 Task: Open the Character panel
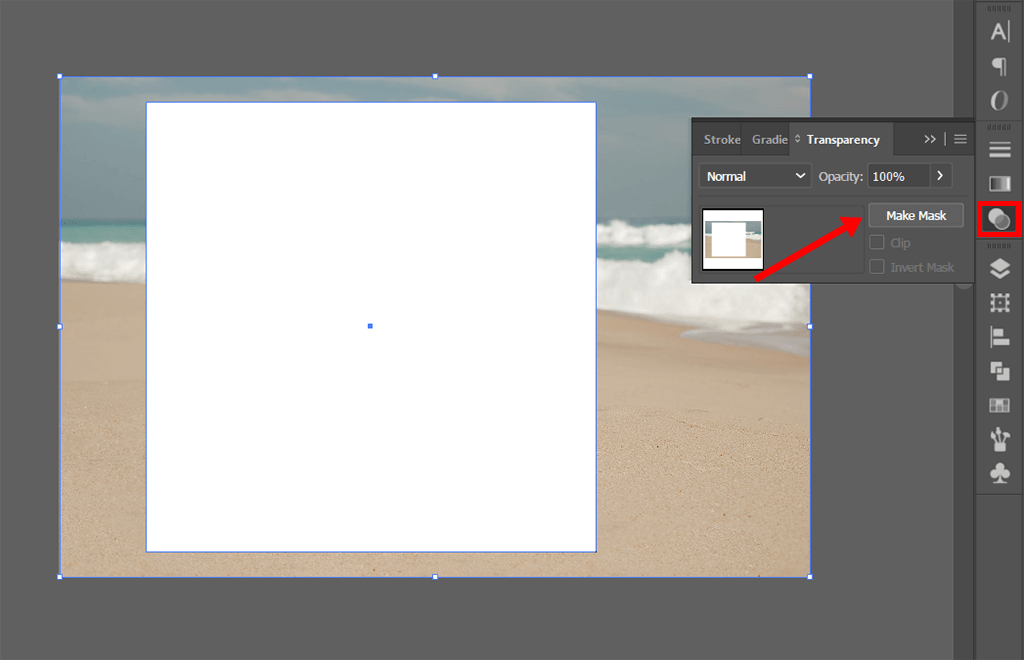click(999, 31)
